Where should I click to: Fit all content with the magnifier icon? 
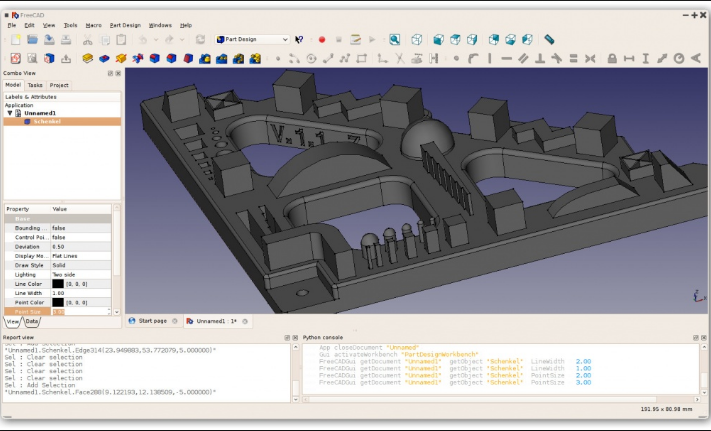point(394,40)
